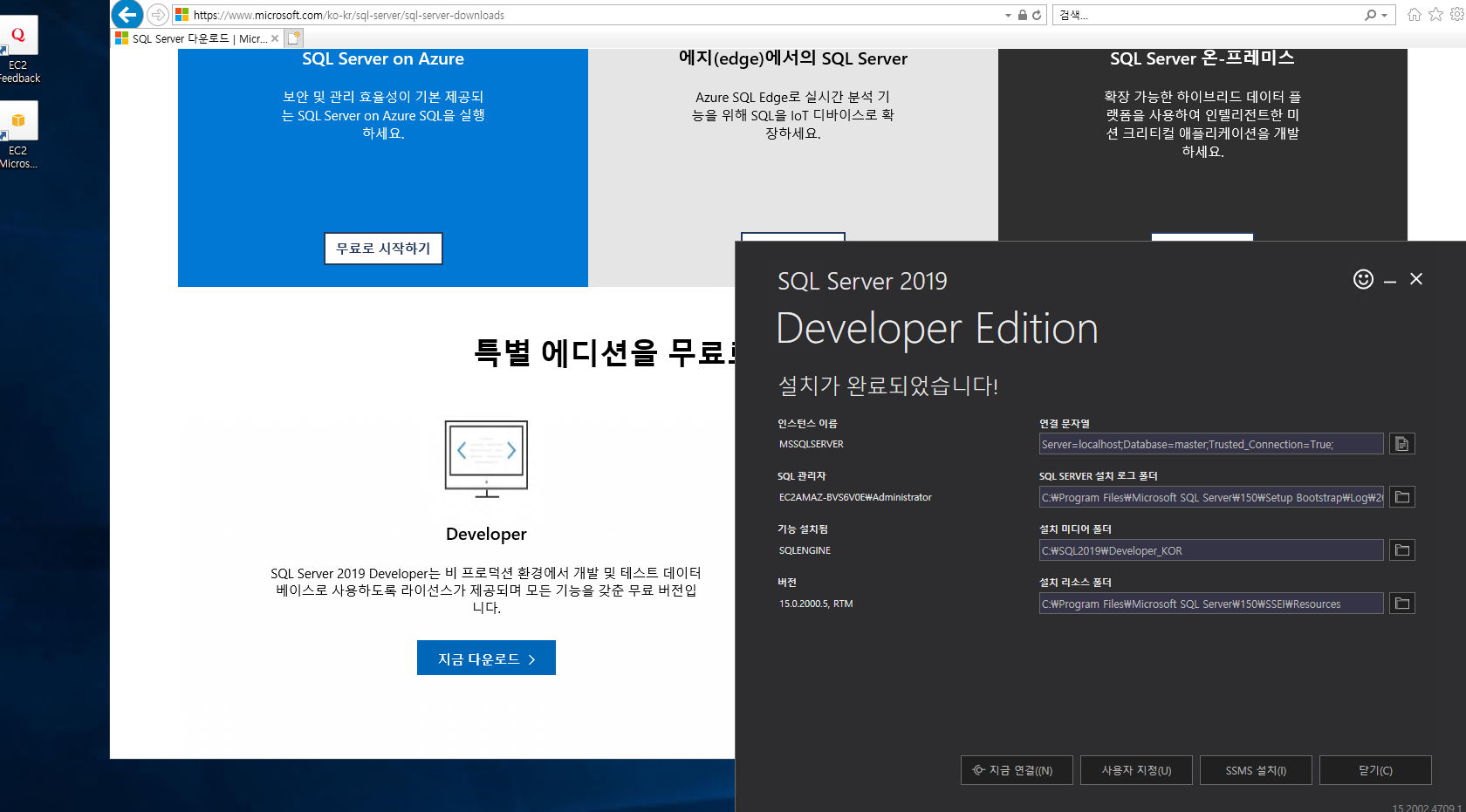The height and width of the screenshot is (812, 1466).
Task: Click the 닫기(C) button
Action: (x=1375, y=770)
